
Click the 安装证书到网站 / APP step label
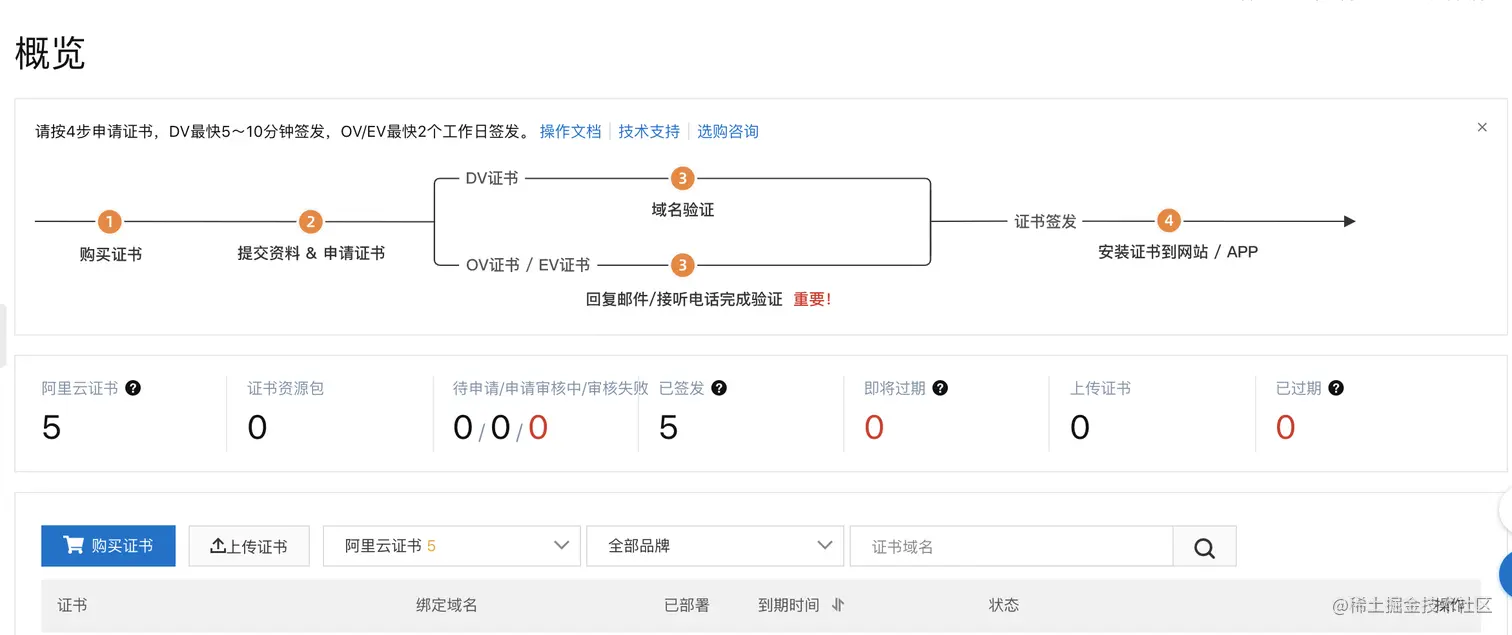1178,252
